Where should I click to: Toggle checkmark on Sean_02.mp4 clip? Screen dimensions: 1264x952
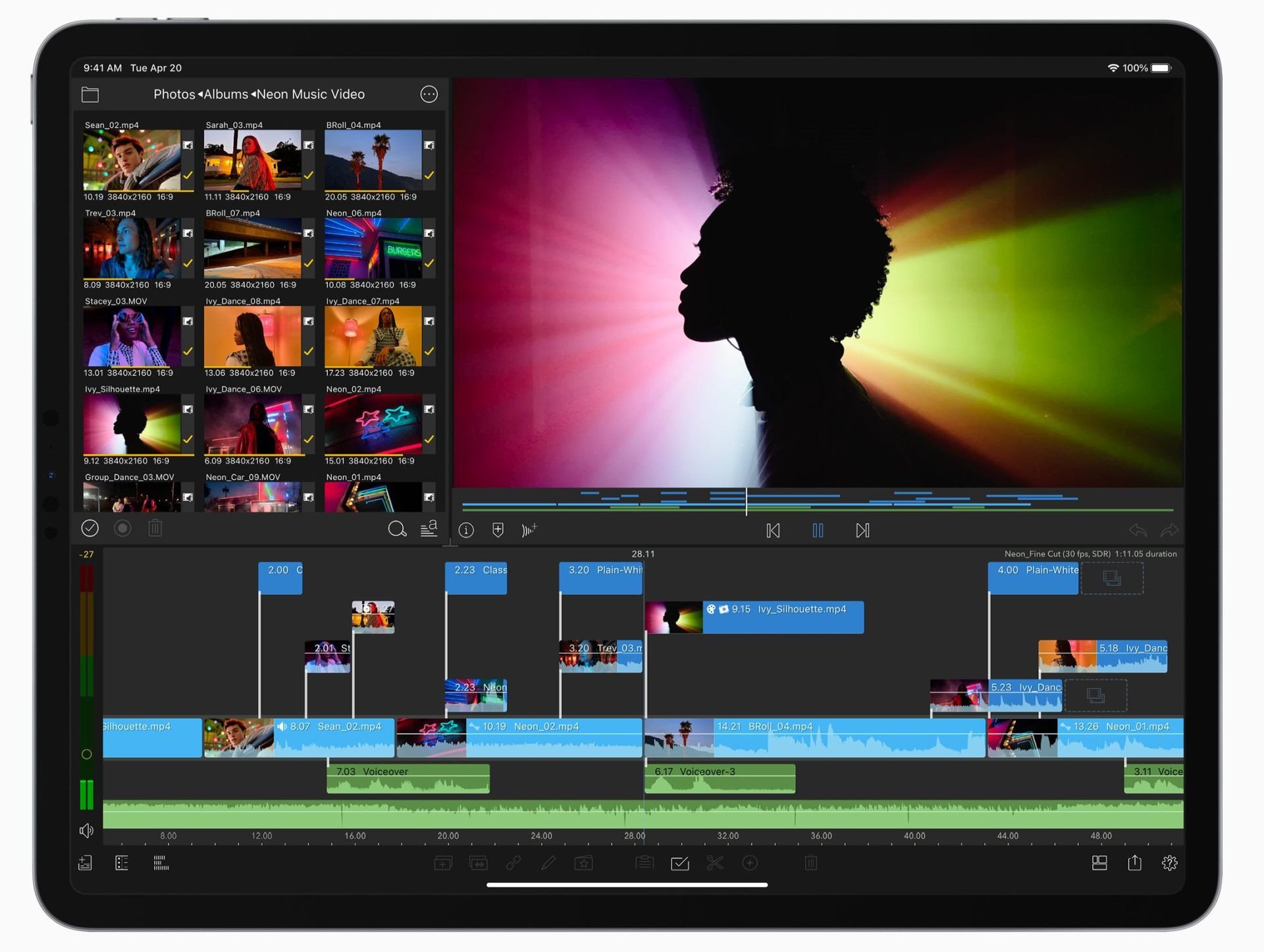pos(188,175)
